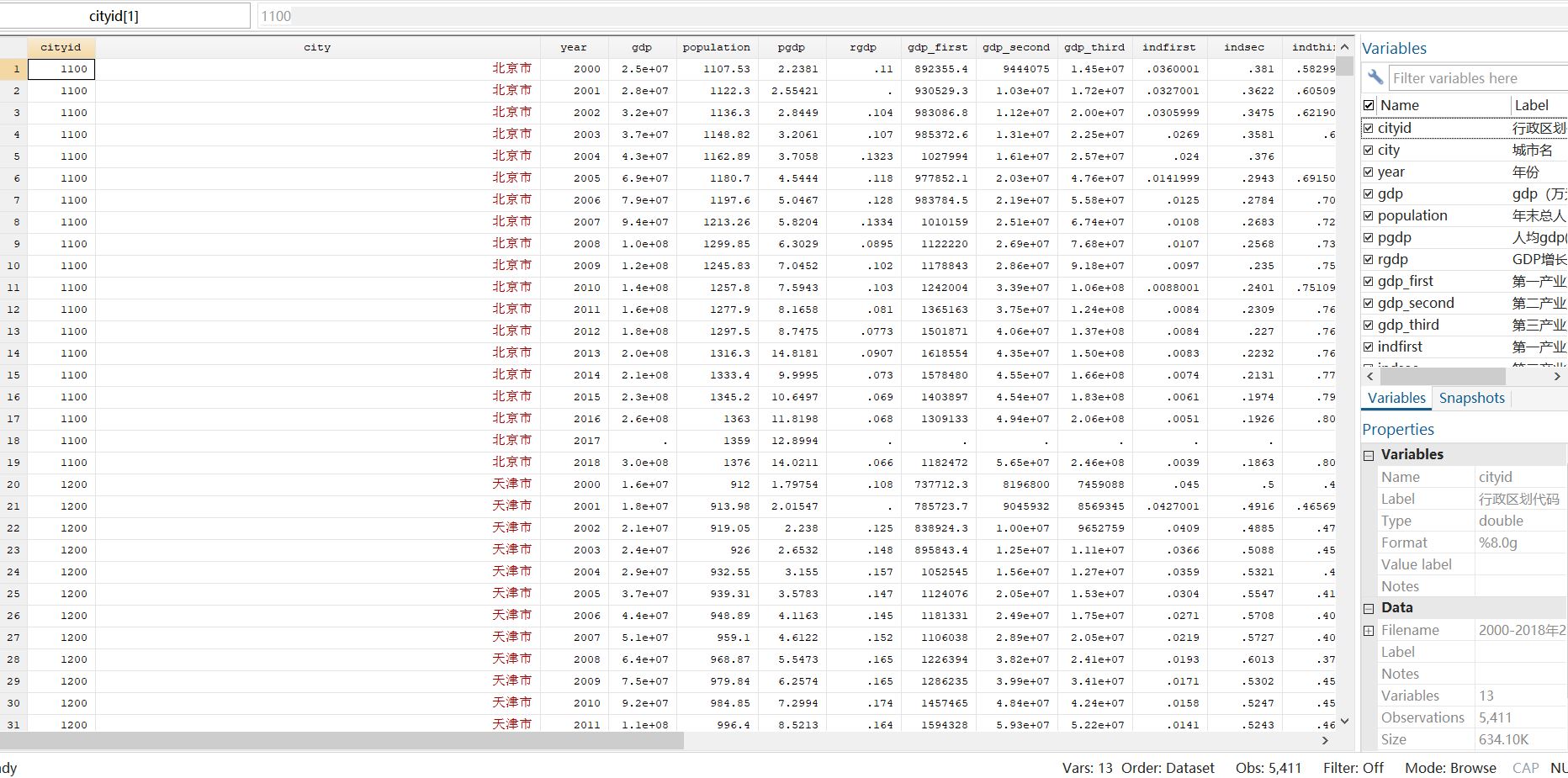Toggle the select-all checkbox above the Name column

[x=1369, y=105]
